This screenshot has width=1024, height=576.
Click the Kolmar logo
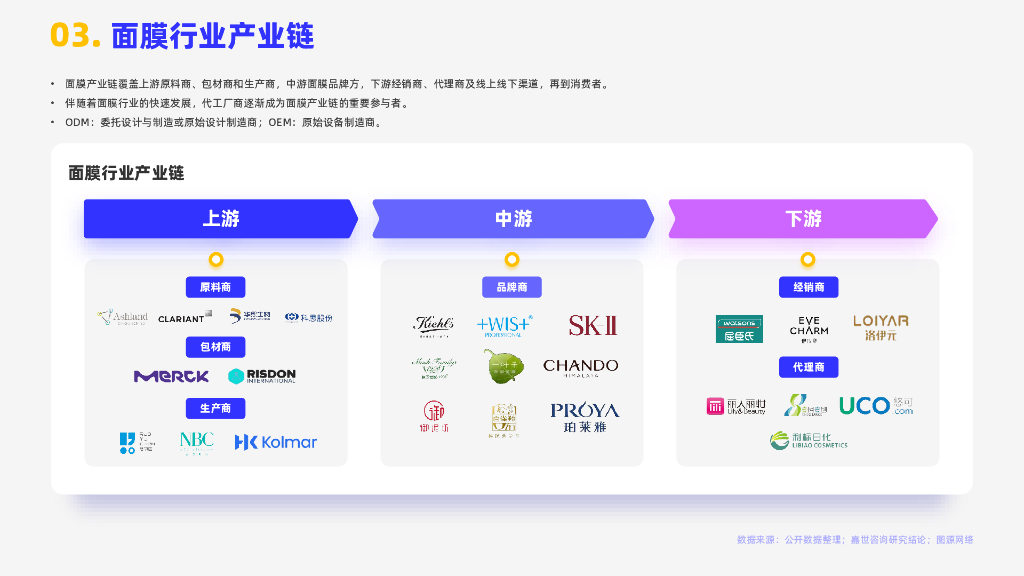click(x=276, y=442)
